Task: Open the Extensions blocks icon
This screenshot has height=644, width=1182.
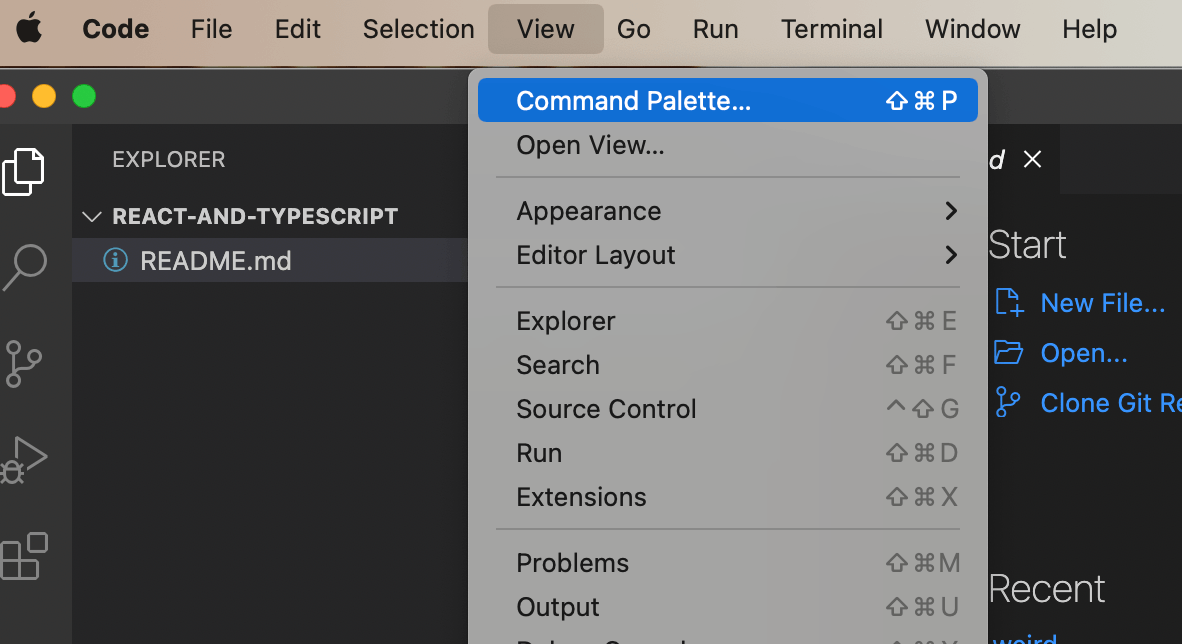Action: point(24,557)
